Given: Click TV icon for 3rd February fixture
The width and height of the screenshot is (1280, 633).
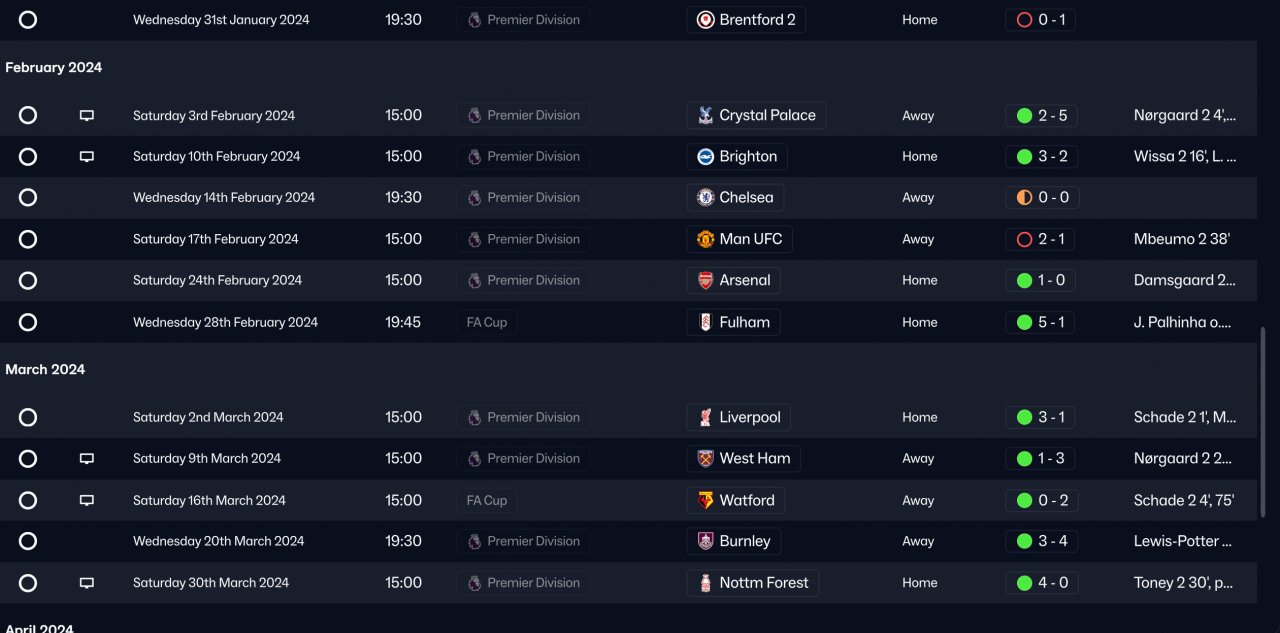Looking at the screenshot, I should 87,115.
